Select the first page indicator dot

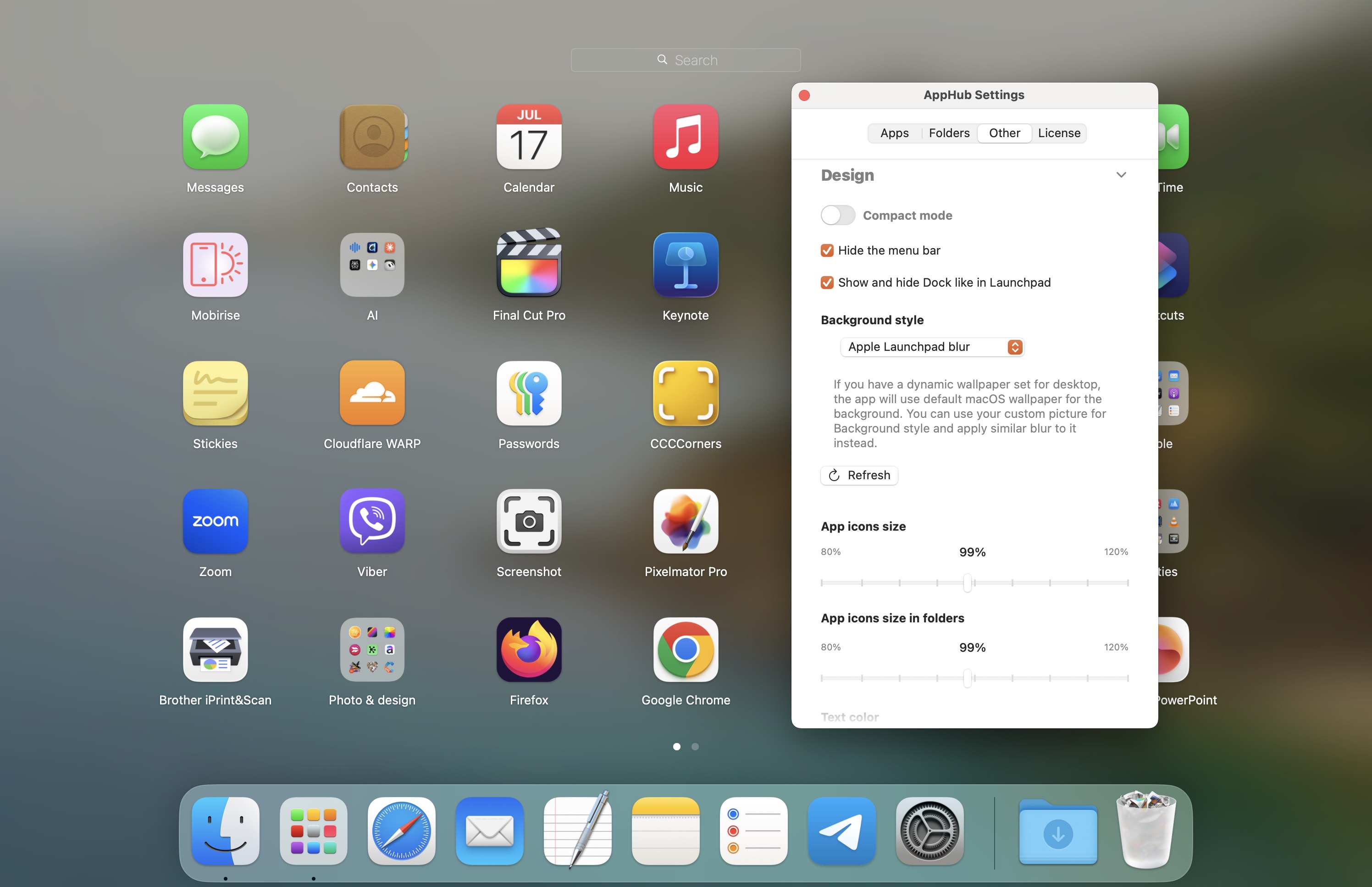[x=676, y=747]
